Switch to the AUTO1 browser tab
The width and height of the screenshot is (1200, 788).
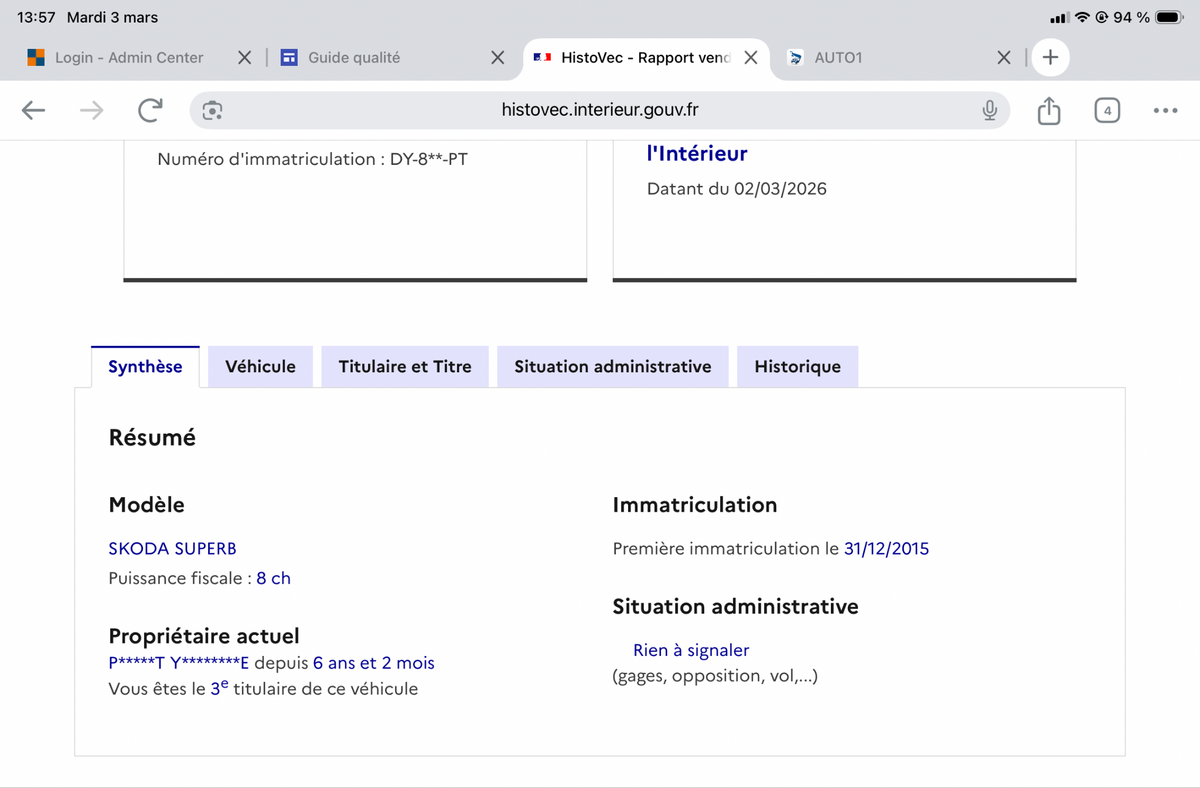point(838,58)
